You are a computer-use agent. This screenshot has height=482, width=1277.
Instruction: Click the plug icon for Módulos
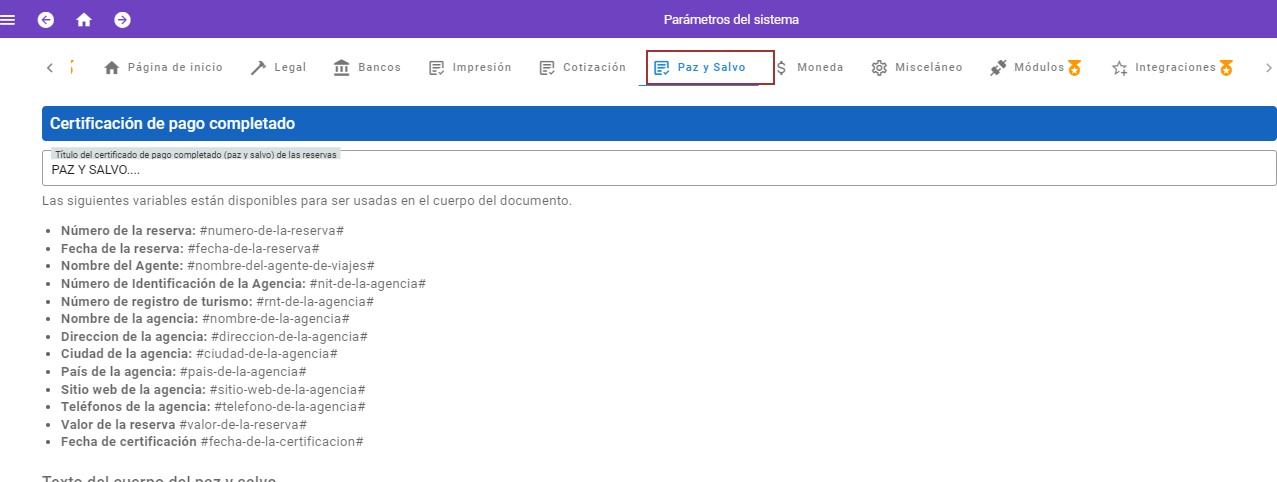(x=998, y=68)
